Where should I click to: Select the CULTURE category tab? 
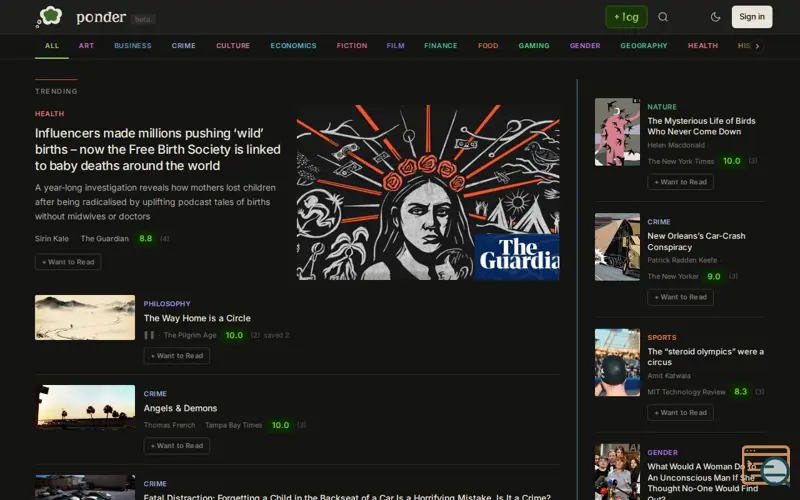pos(233,46)
